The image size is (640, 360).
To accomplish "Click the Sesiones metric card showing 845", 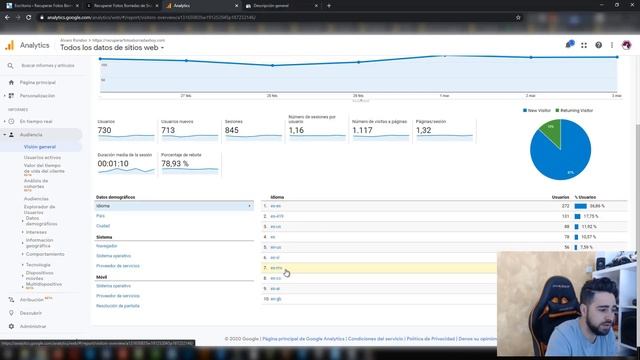I will (x=253, y=131).
